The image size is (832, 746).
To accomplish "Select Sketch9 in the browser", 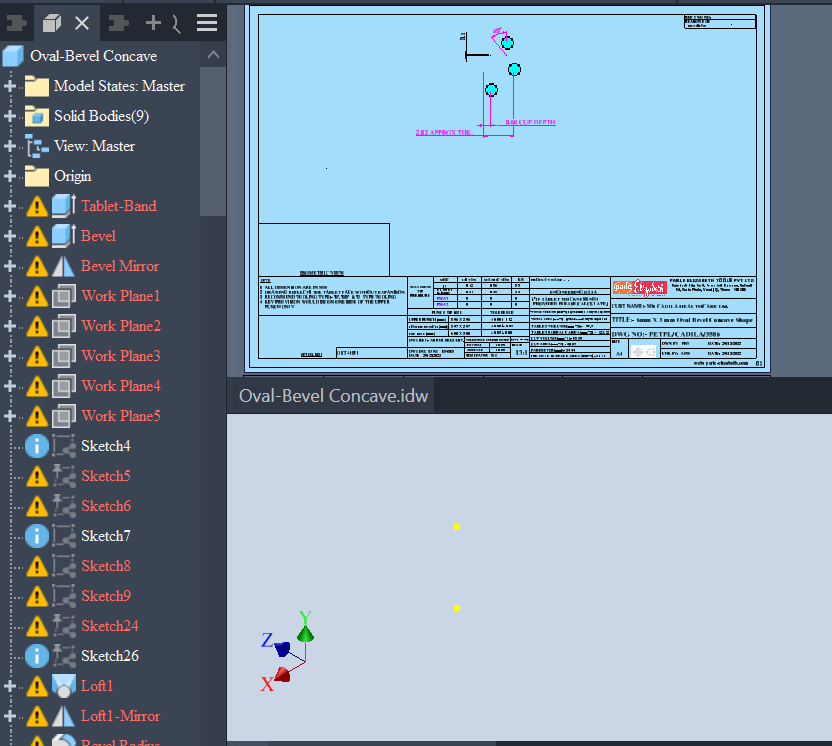I will pos(106,596).
